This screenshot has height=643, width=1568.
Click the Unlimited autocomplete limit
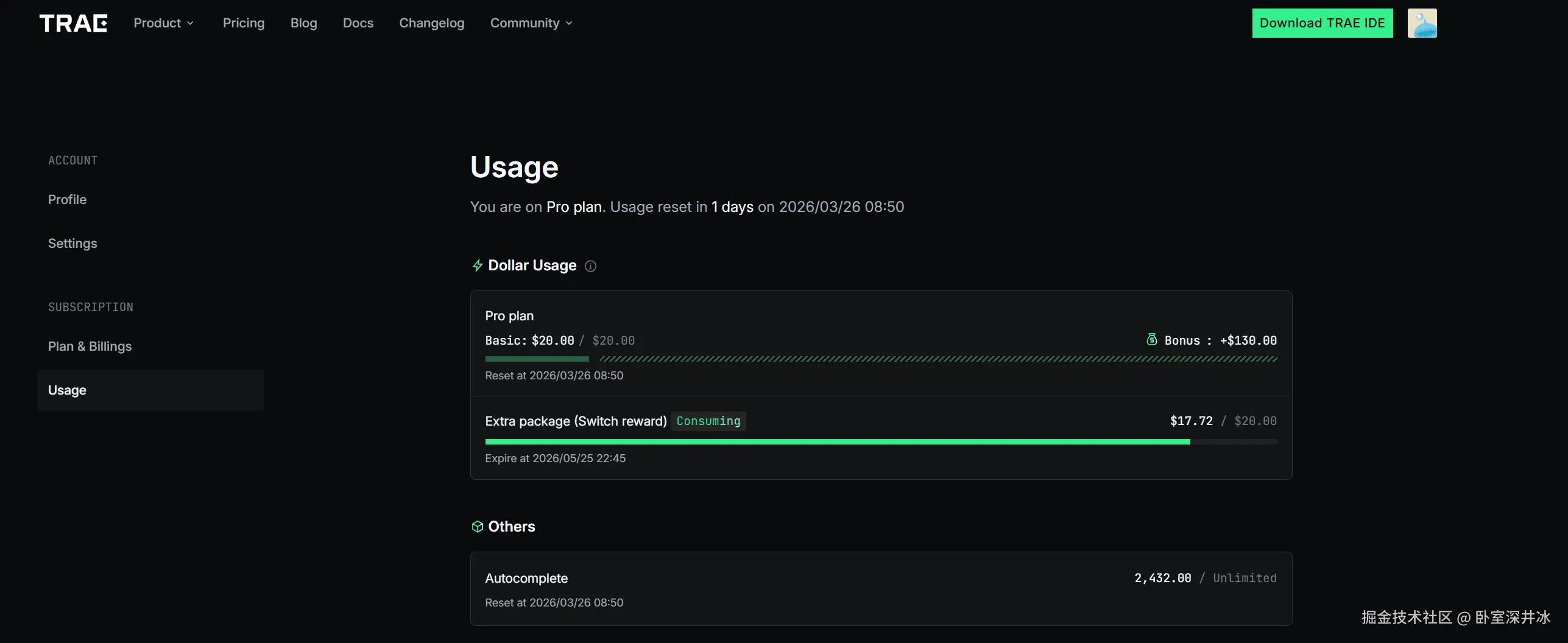coord(1245,578)
